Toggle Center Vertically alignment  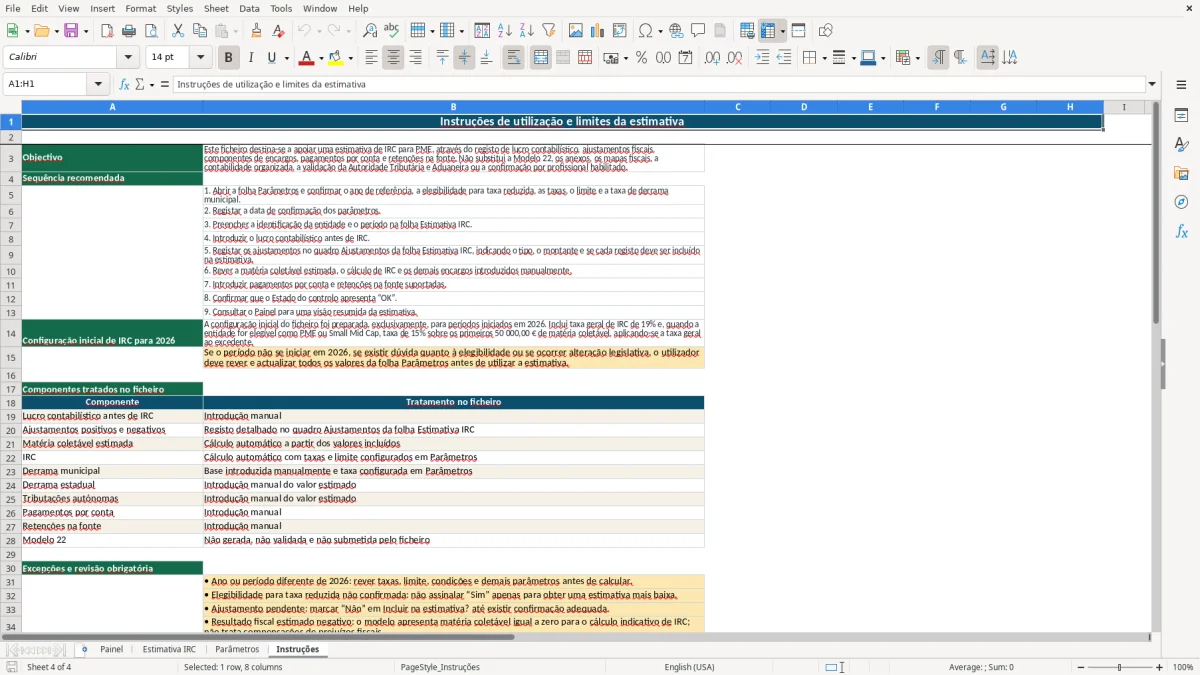[464, 58]
